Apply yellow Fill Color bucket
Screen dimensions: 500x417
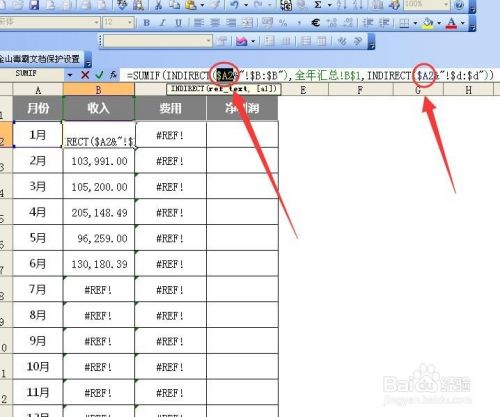click(x=428, y=23)
